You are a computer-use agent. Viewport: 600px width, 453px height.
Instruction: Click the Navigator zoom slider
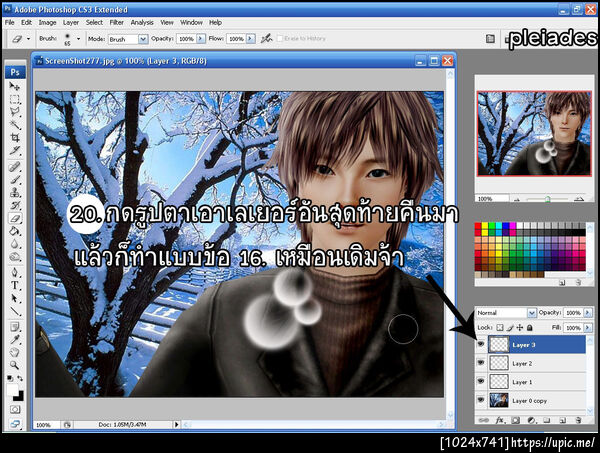[548, 199]
